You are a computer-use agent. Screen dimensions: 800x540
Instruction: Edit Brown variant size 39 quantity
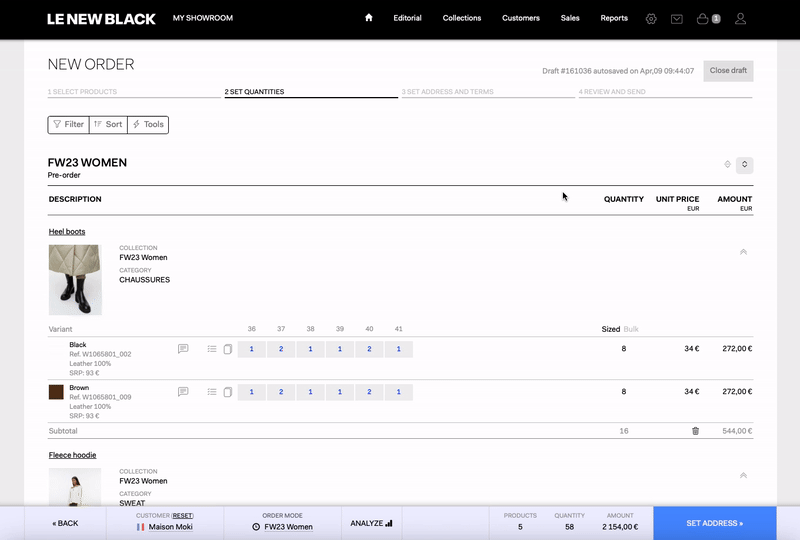tap(340, 392)
